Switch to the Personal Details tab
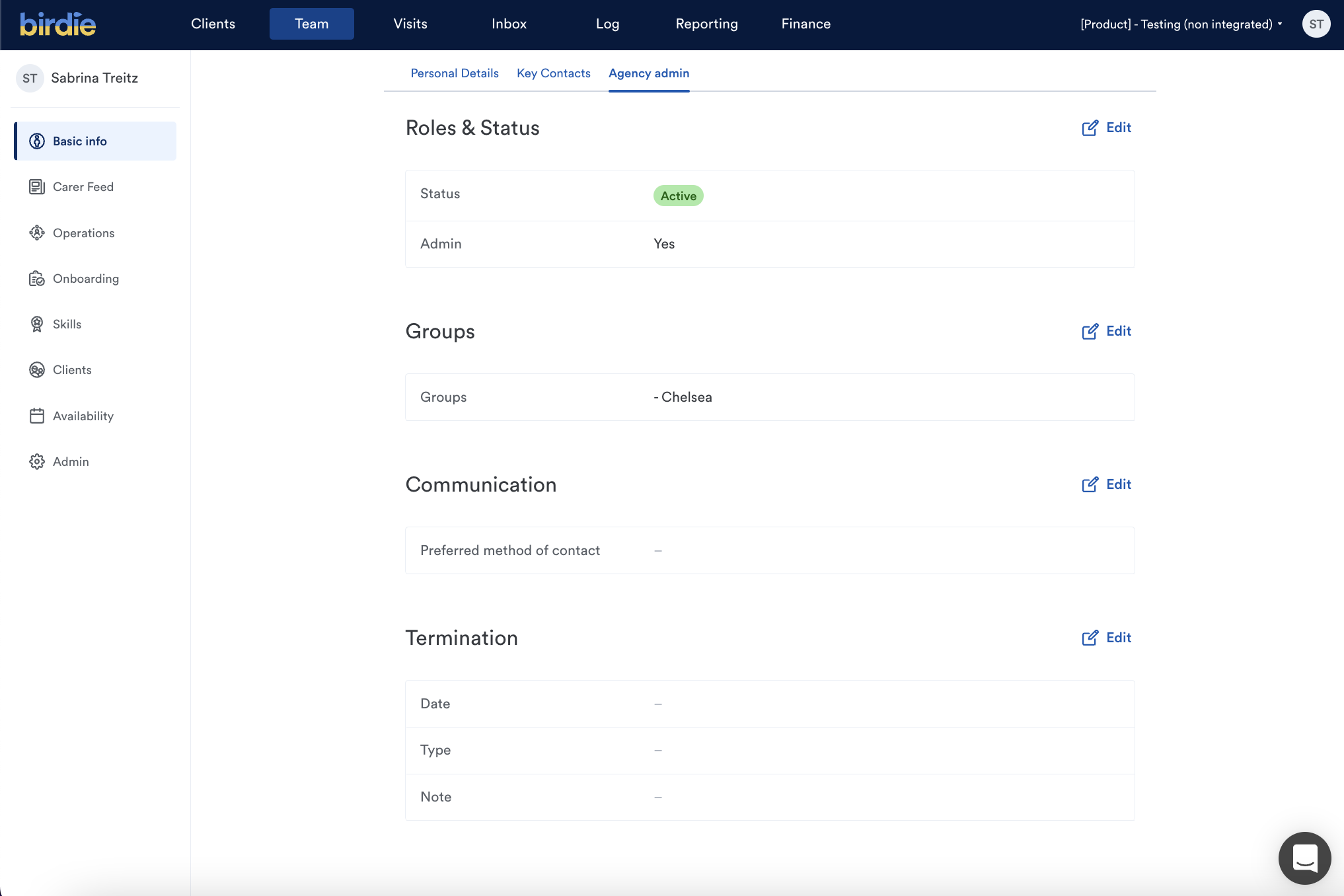 (x=455, y=73)
